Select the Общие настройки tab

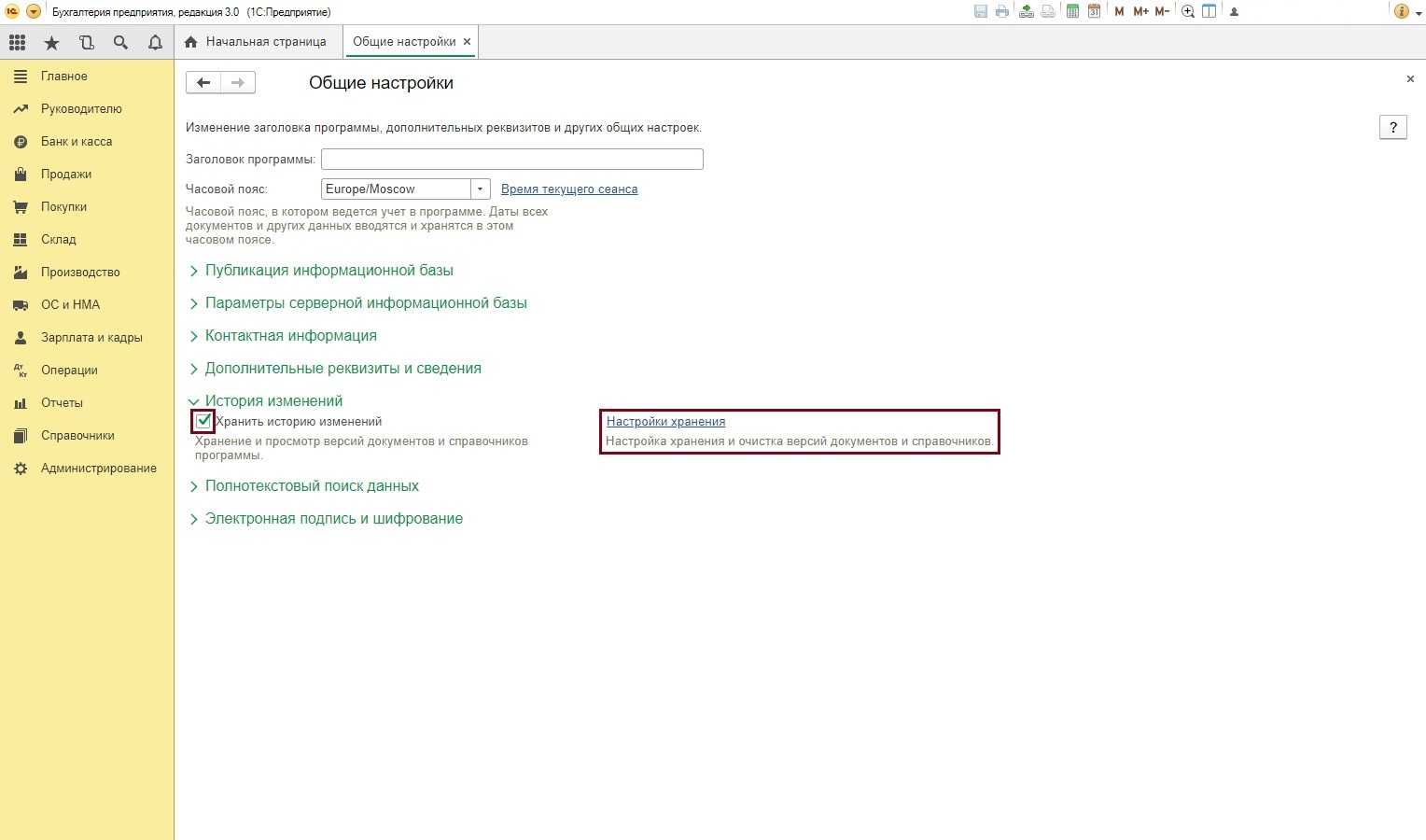(404, 42)
